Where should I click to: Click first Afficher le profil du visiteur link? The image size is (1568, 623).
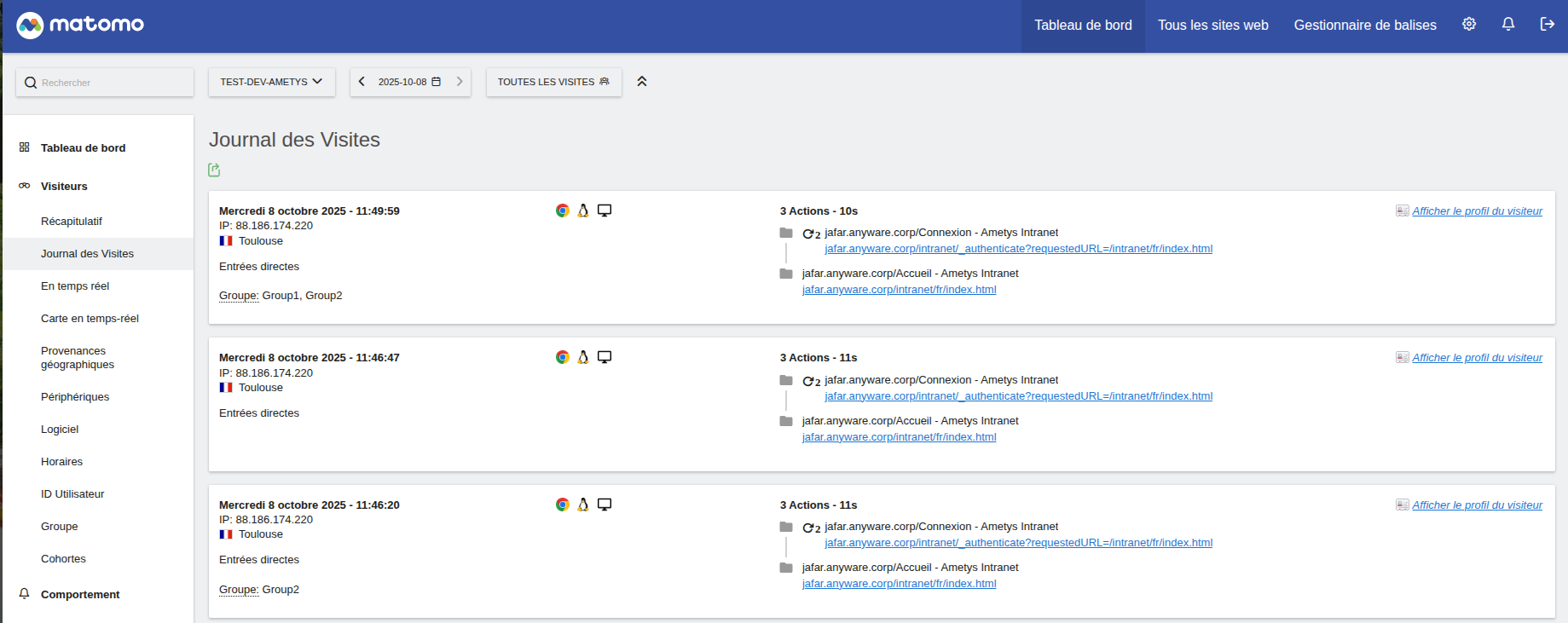click(x=1477, y=211)
